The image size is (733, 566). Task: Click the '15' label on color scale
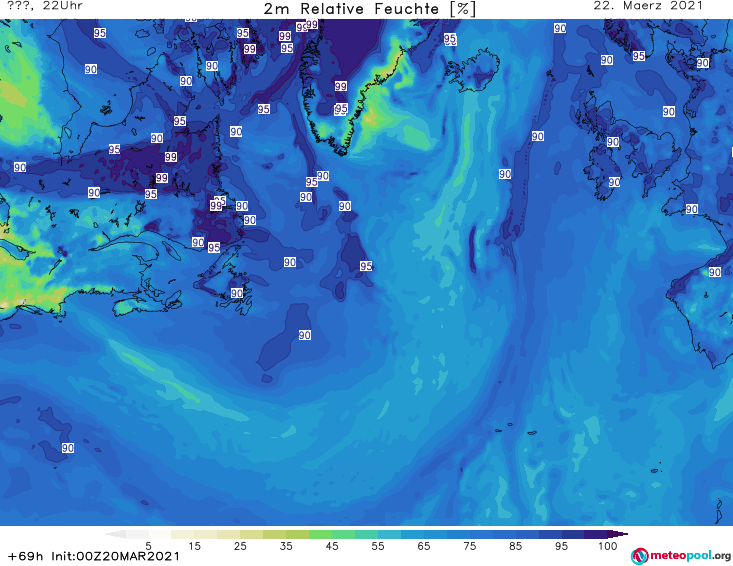tap(194, 546)
